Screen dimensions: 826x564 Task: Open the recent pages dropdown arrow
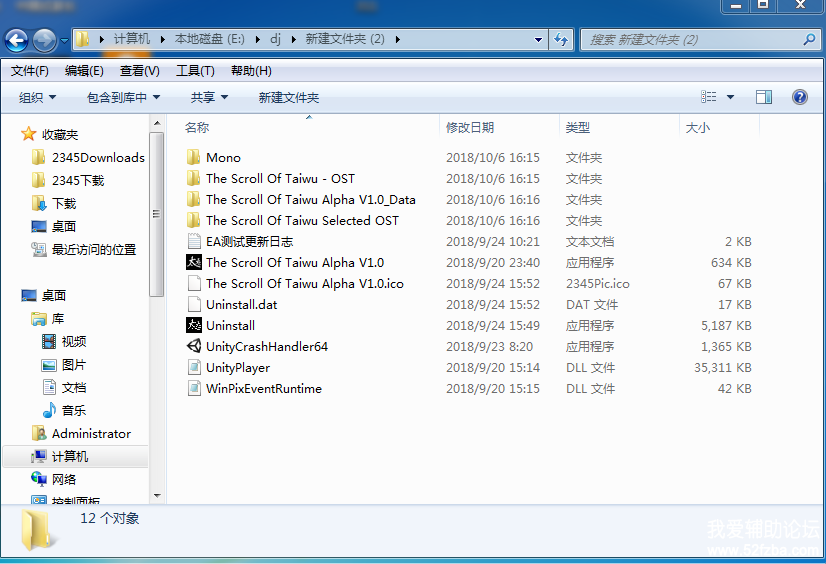(x=64, y=40)
